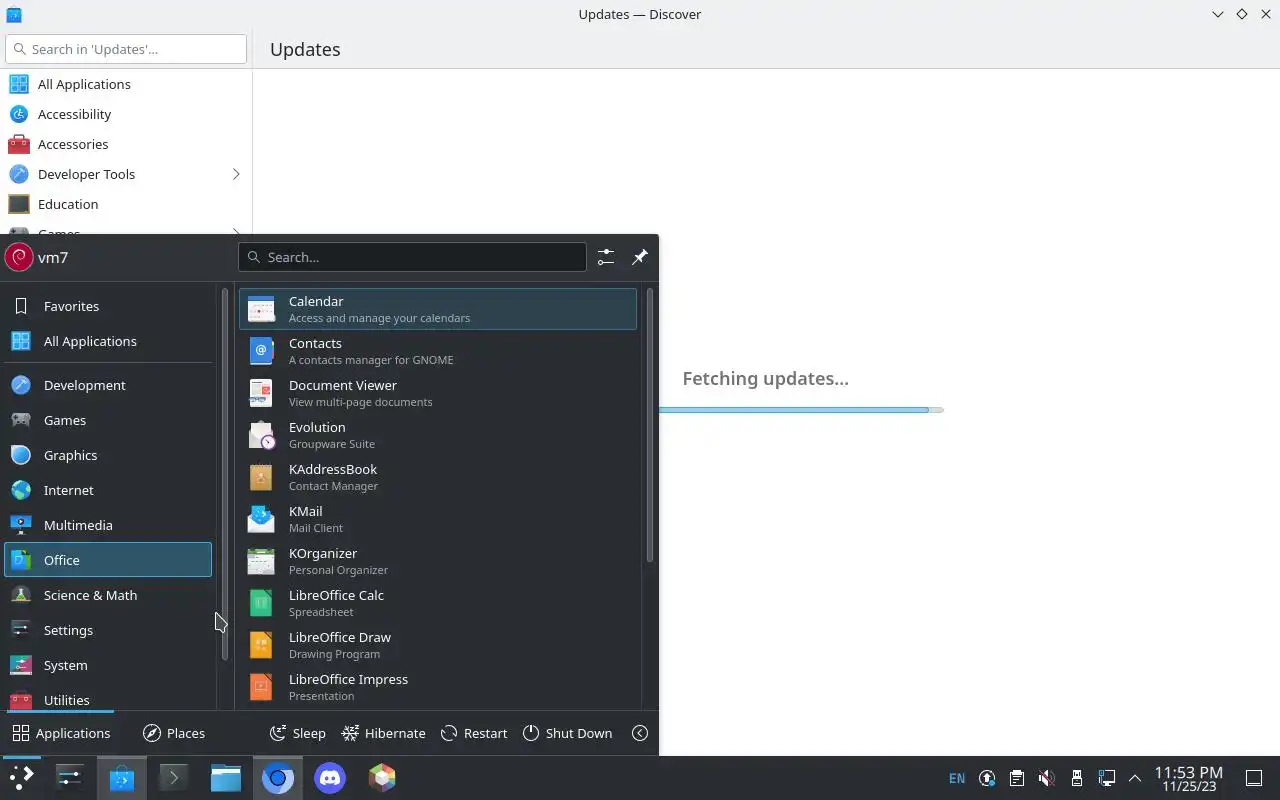The height and width of the screenshot is (800, 1280).
Task: Select All Applications in launcher sidebar
Action: pos(108,341)
